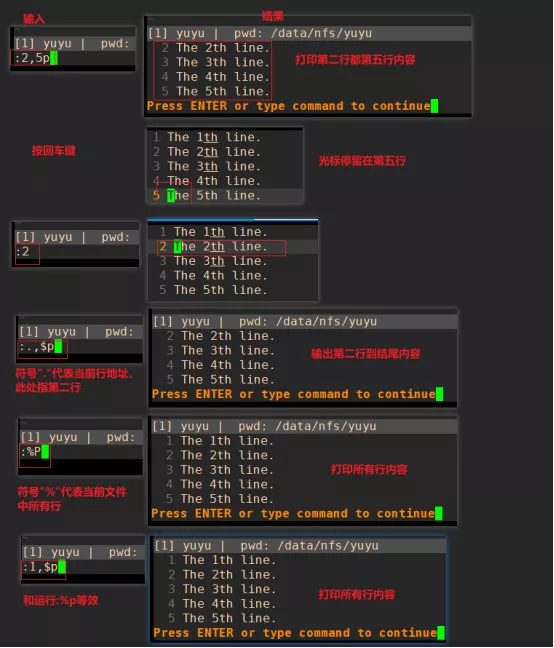Click the red 结果 heading label

[x=273, y=16]
